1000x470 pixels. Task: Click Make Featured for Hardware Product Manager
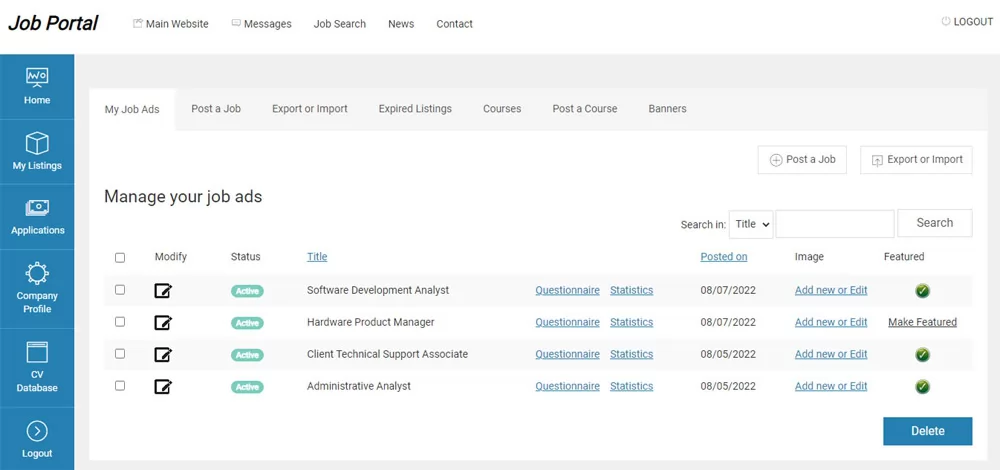point(922,322)
